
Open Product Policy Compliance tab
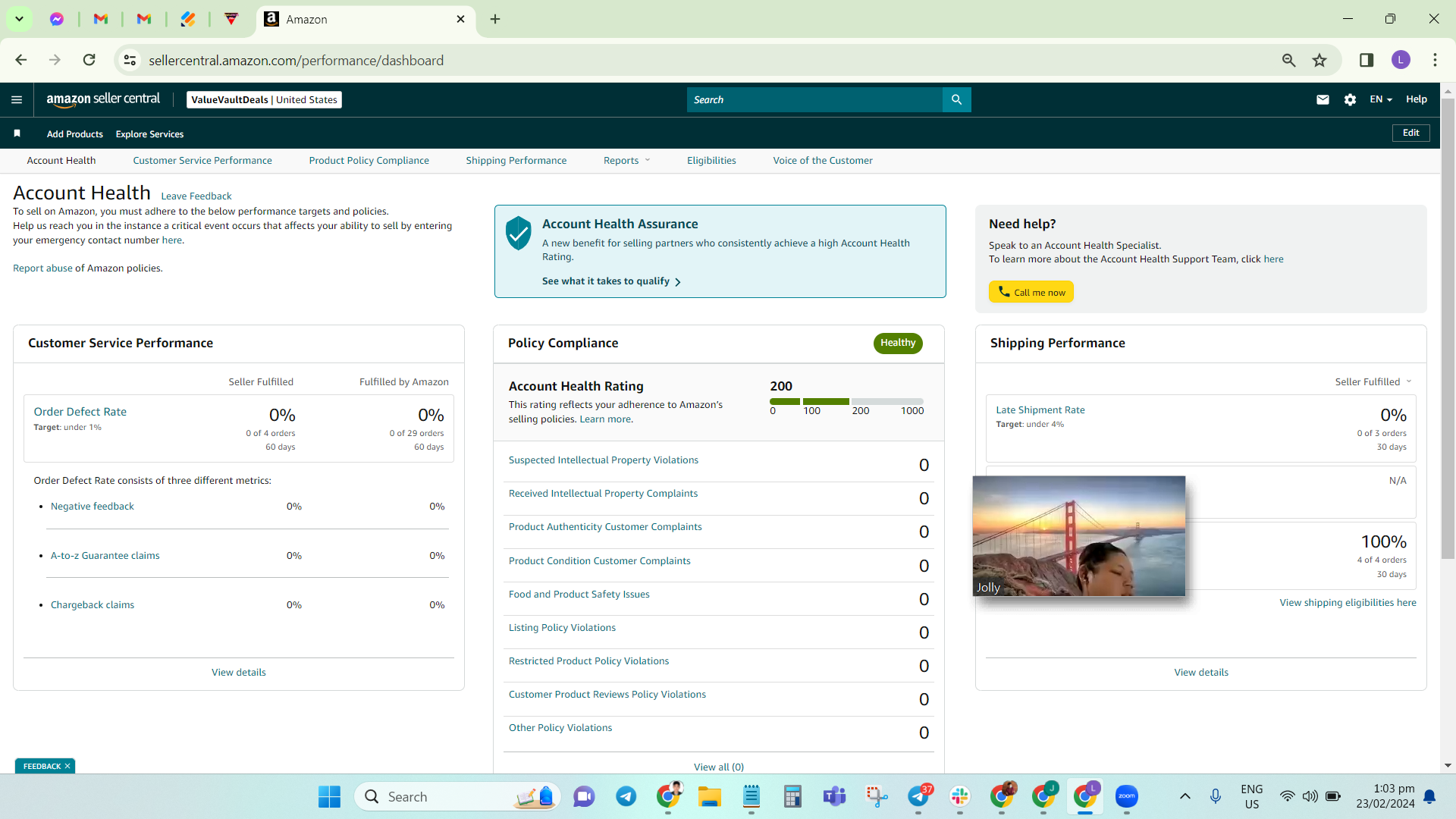pos(369,160)
